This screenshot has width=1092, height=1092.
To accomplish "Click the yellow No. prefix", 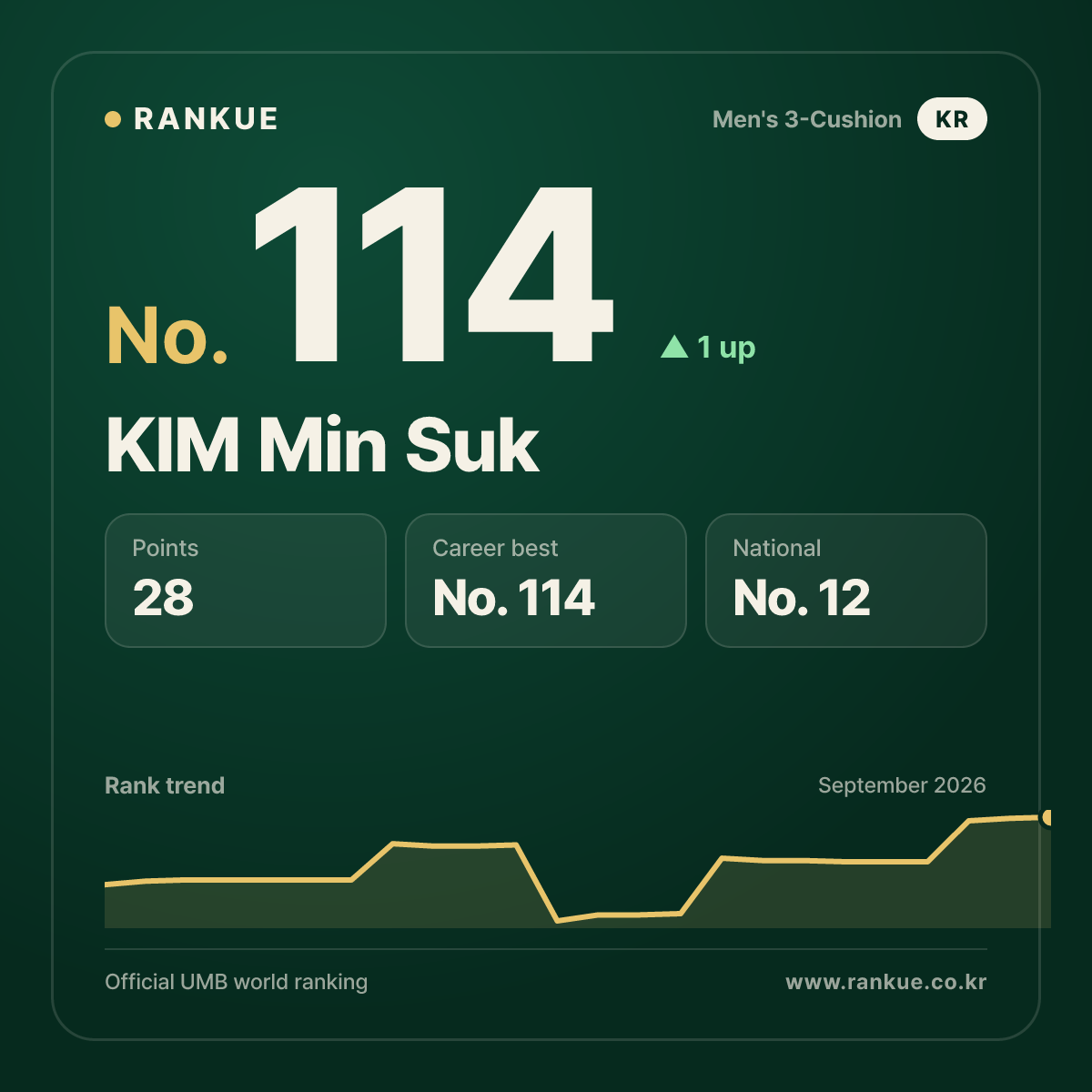I will tap(167, 336).
